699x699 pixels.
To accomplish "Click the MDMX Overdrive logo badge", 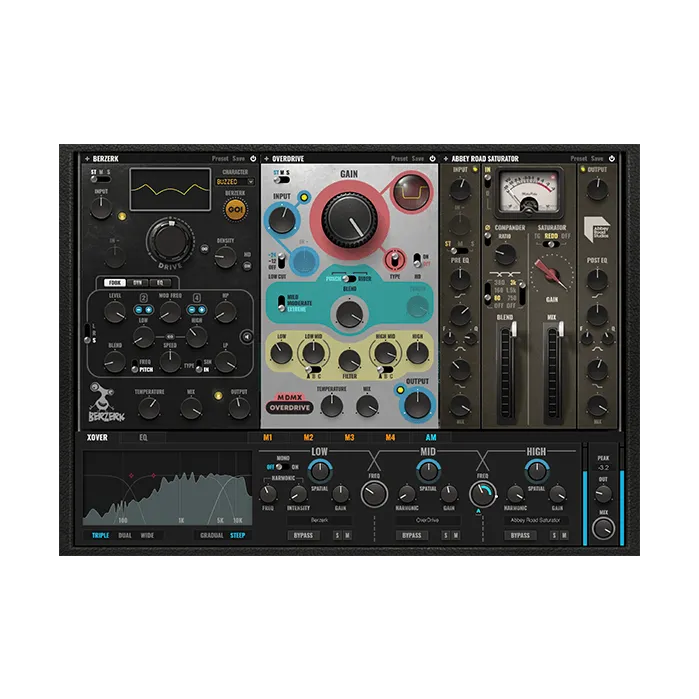I will (x=290, y=403).
